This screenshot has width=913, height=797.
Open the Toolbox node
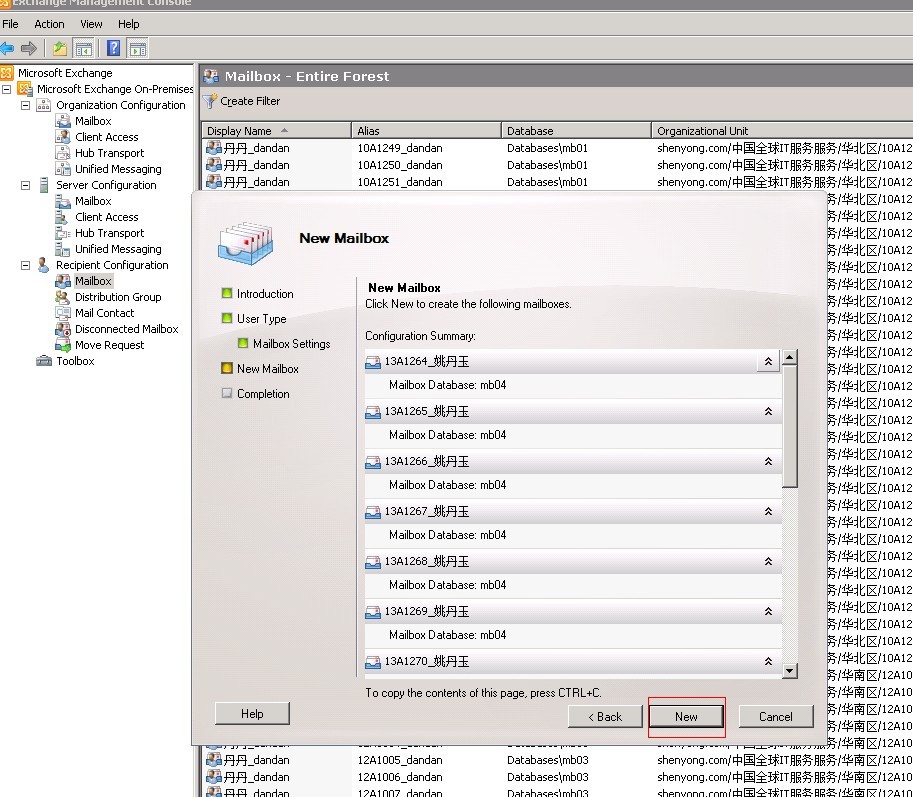(75, 361)
